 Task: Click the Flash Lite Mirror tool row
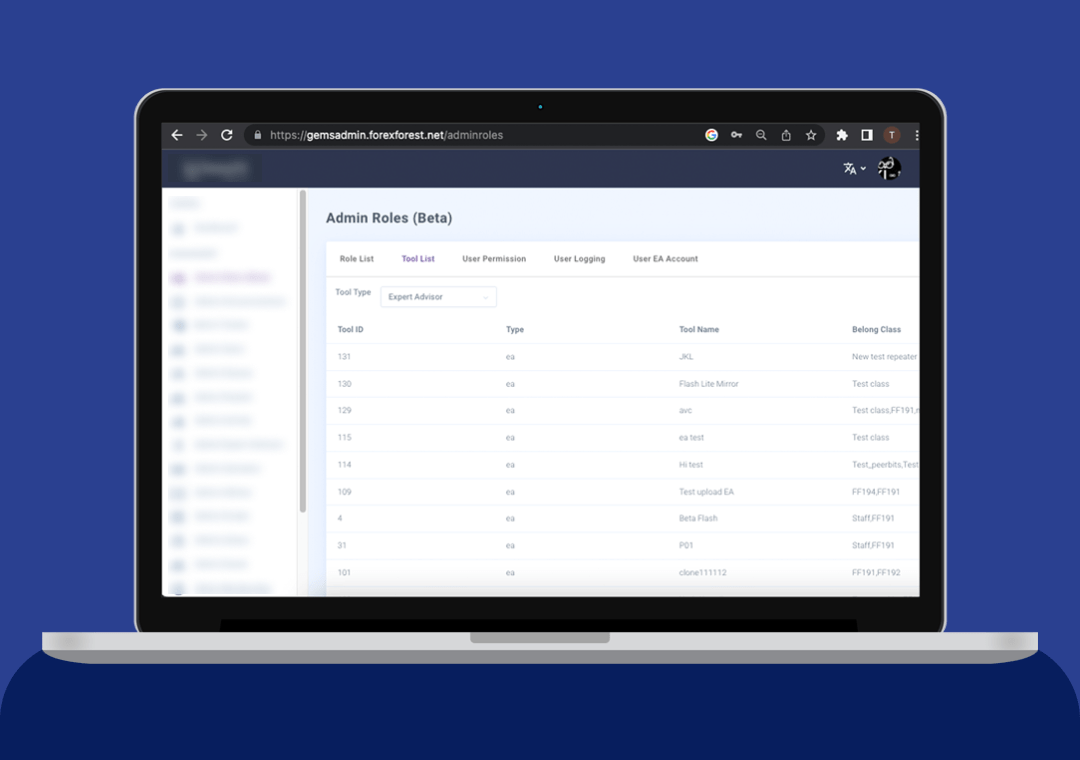click(x=709, y=384)
